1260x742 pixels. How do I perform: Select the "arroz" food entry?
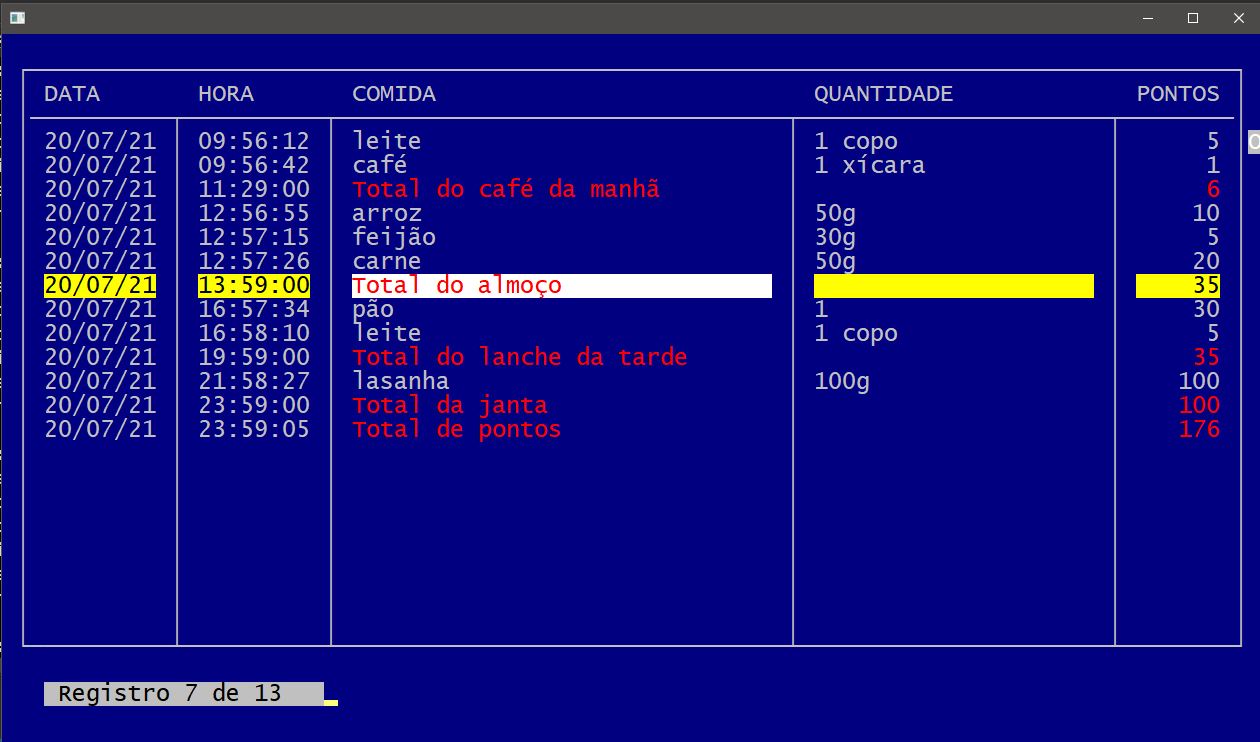pyautogui.click(x=387, y=214)
